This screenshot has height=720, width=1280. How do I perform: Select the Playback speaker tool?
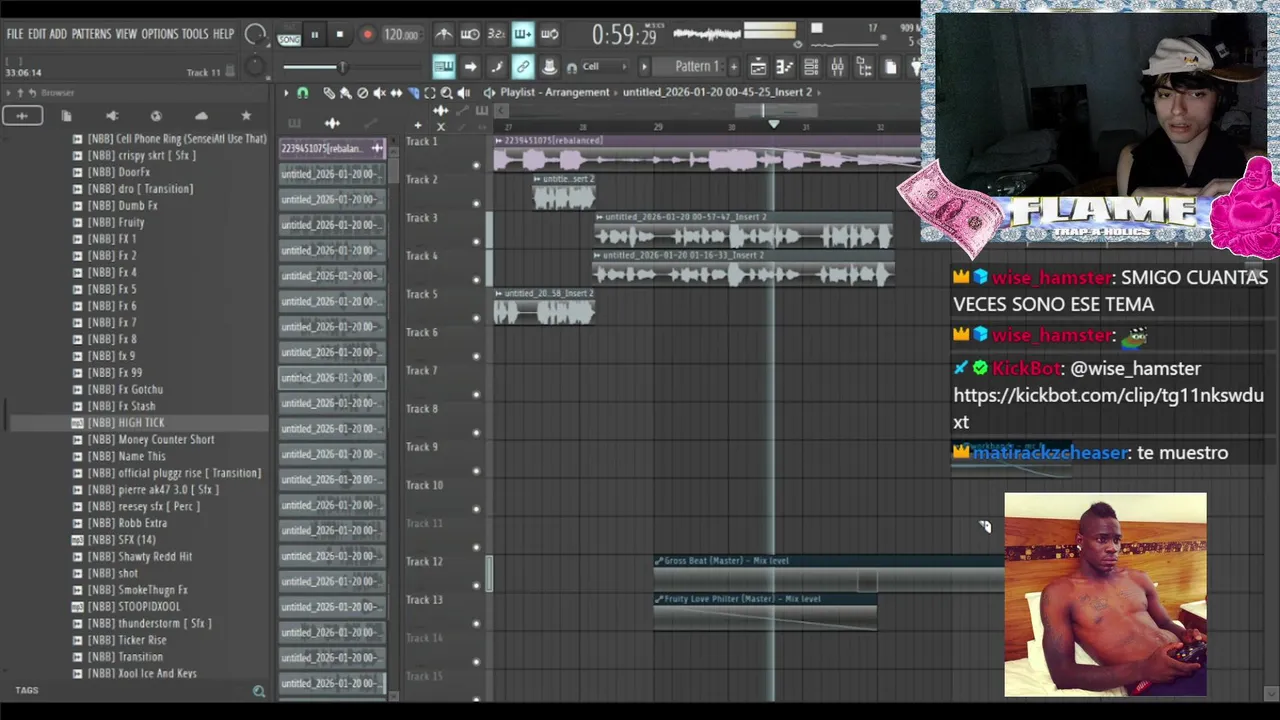tap(464, 93)
